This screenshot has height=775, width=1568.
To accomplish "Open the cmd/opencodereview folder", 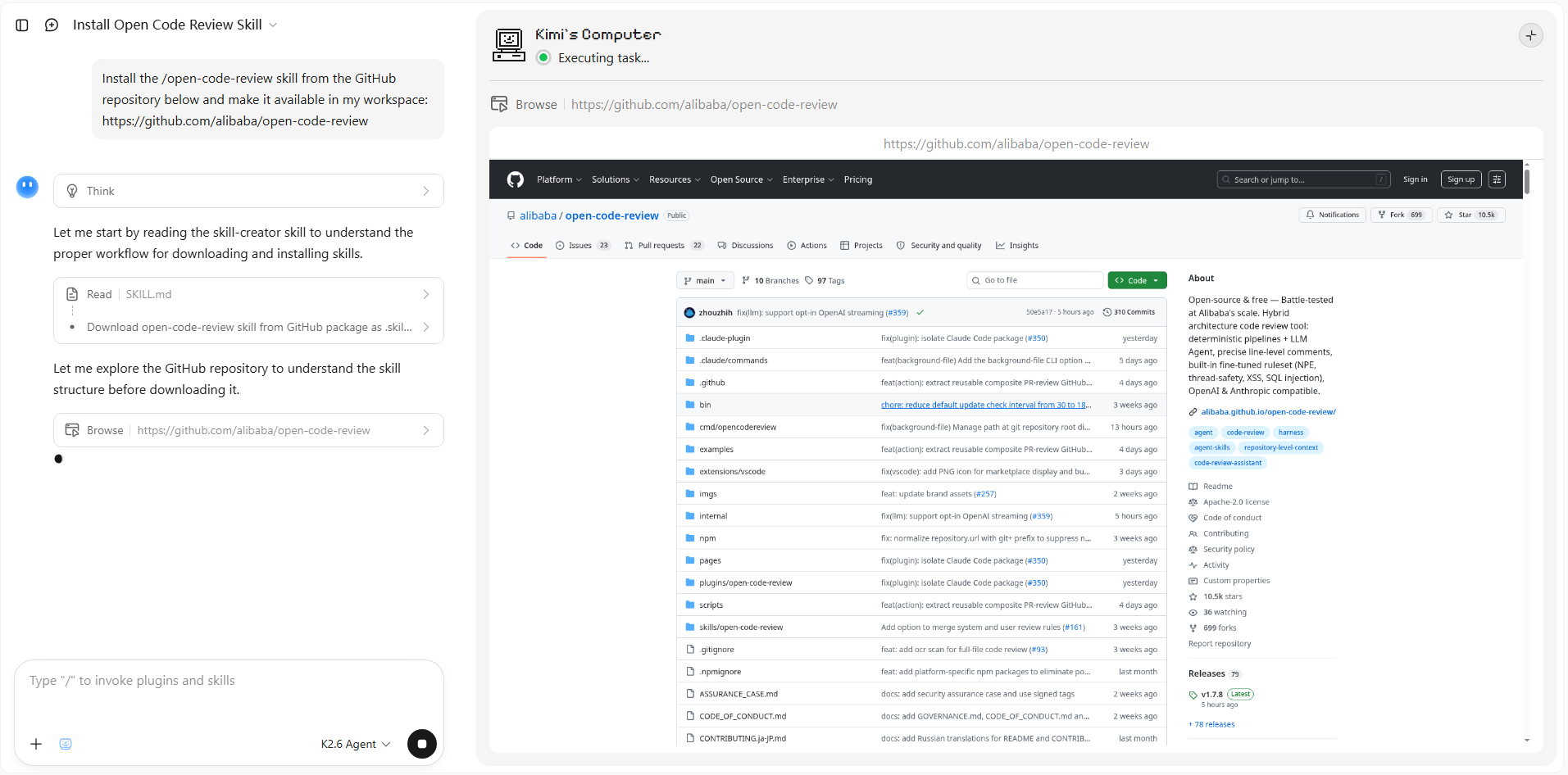I will coord(738,428).
